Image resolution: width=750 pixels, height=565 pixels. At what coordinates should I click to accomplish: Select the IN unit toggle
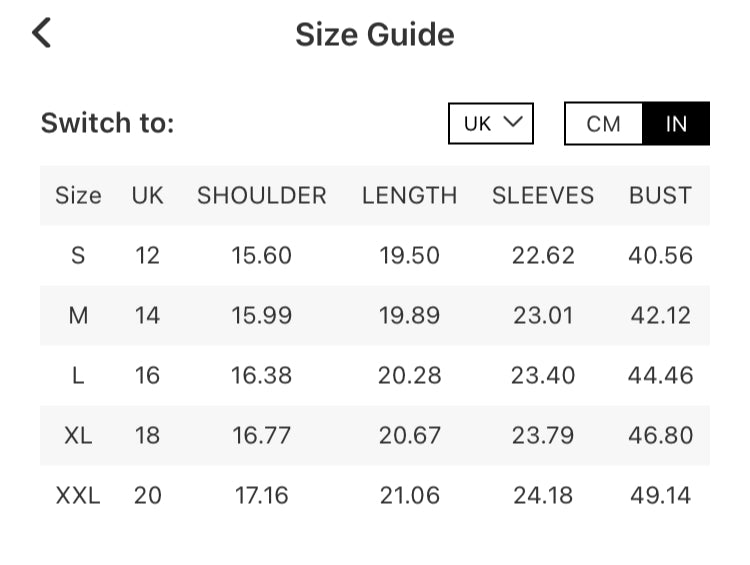[676, 124]
